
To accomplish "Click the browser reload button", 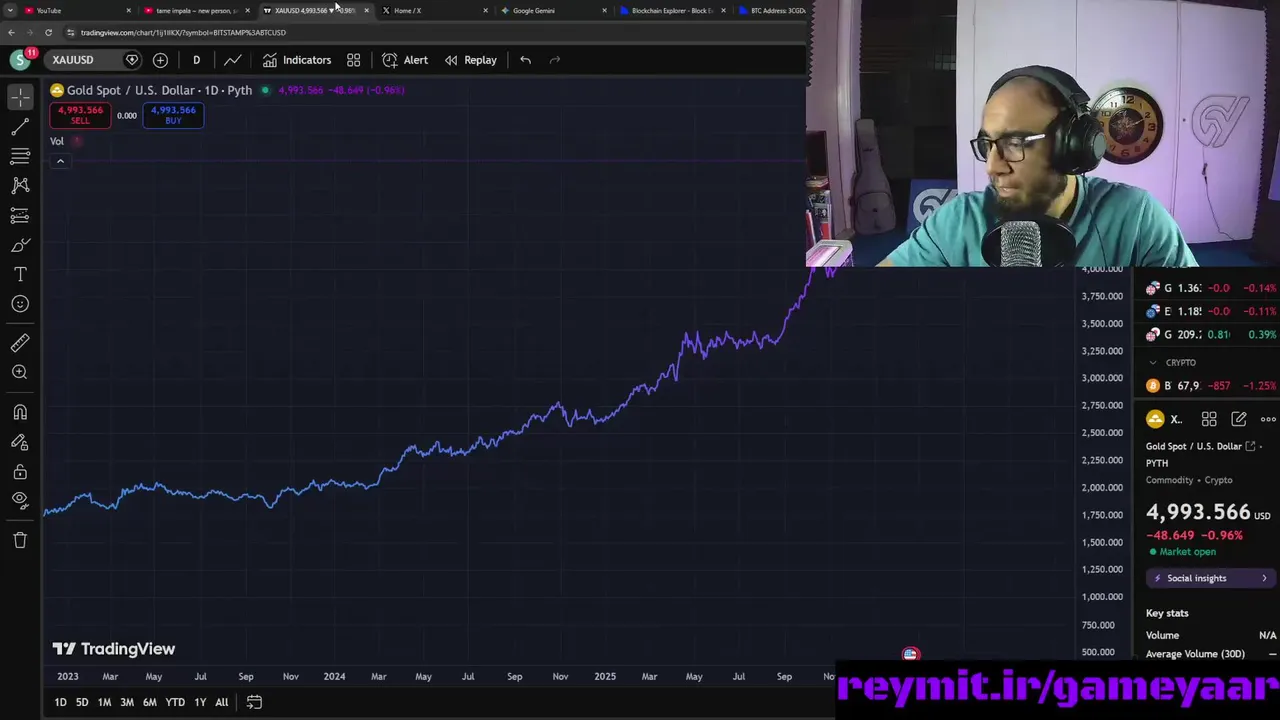I will pyautogui.click(x=48, y=32).
